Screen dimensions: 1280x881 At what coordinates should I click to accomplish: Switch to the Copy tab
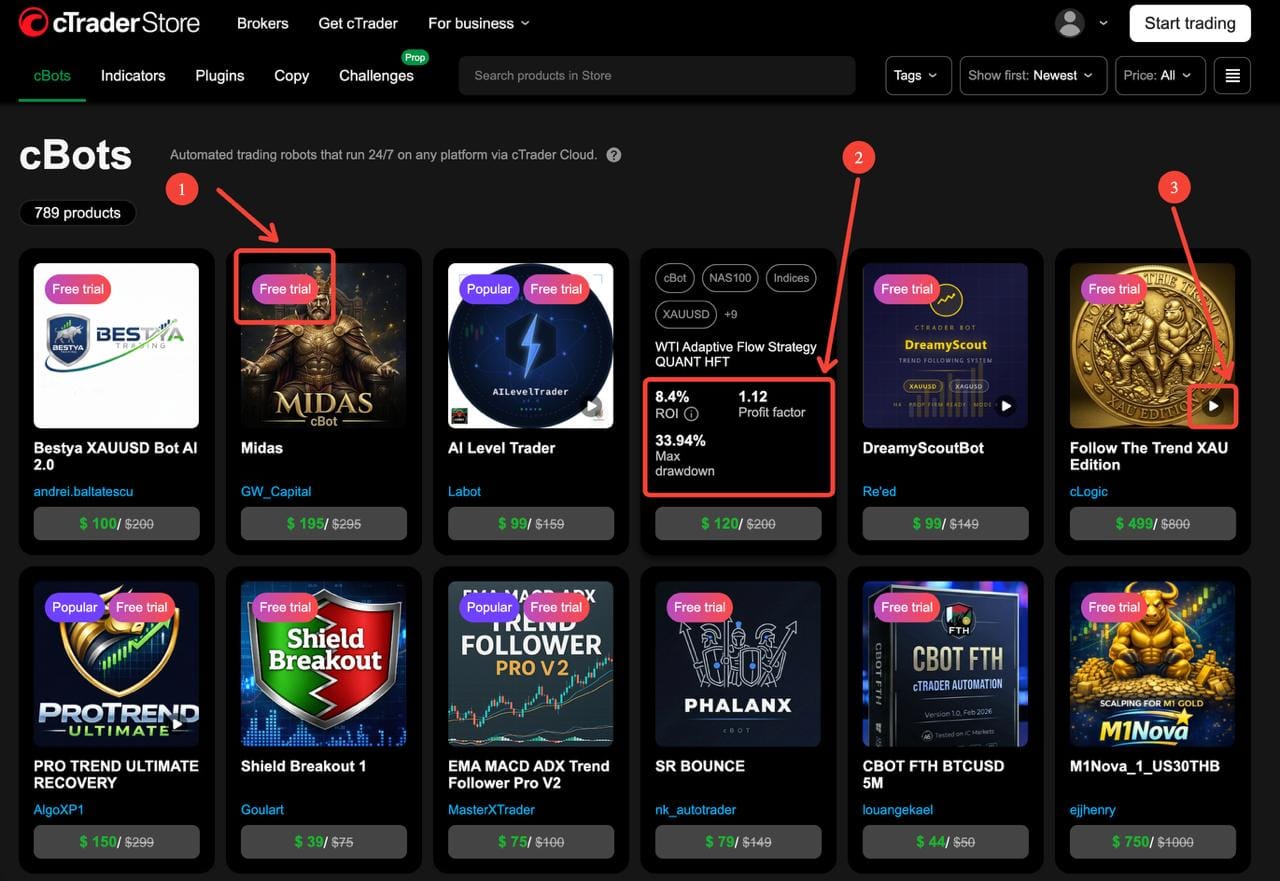point(291,75)
